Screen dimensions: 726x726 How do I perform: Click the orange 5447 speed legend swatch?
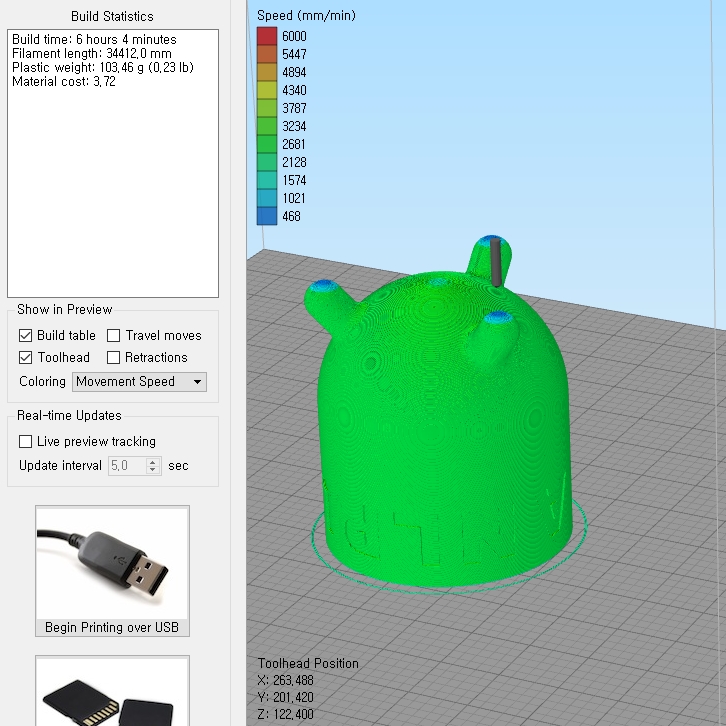pos(267,54)
